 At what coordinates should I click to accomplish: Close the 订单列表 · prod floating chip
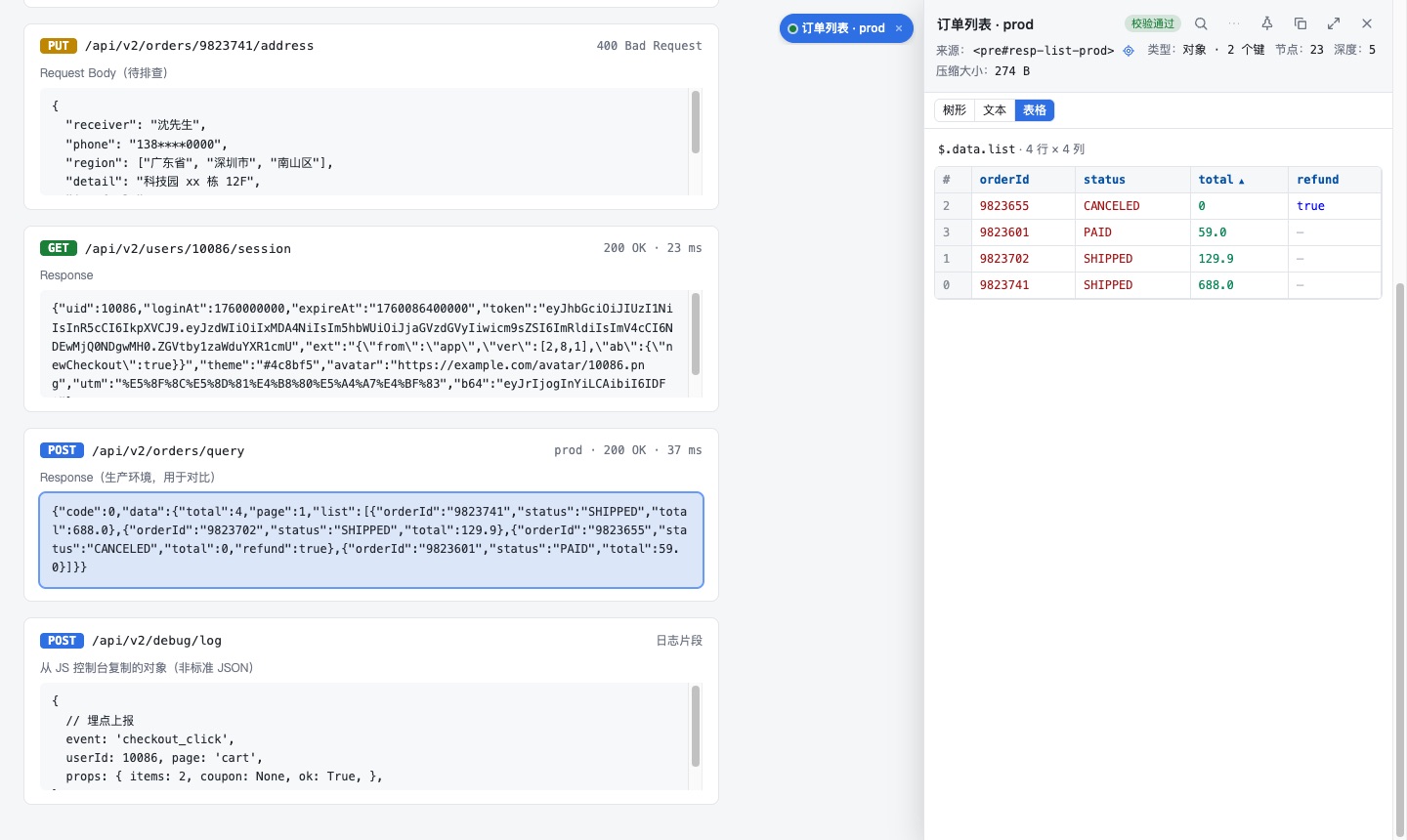899,28
